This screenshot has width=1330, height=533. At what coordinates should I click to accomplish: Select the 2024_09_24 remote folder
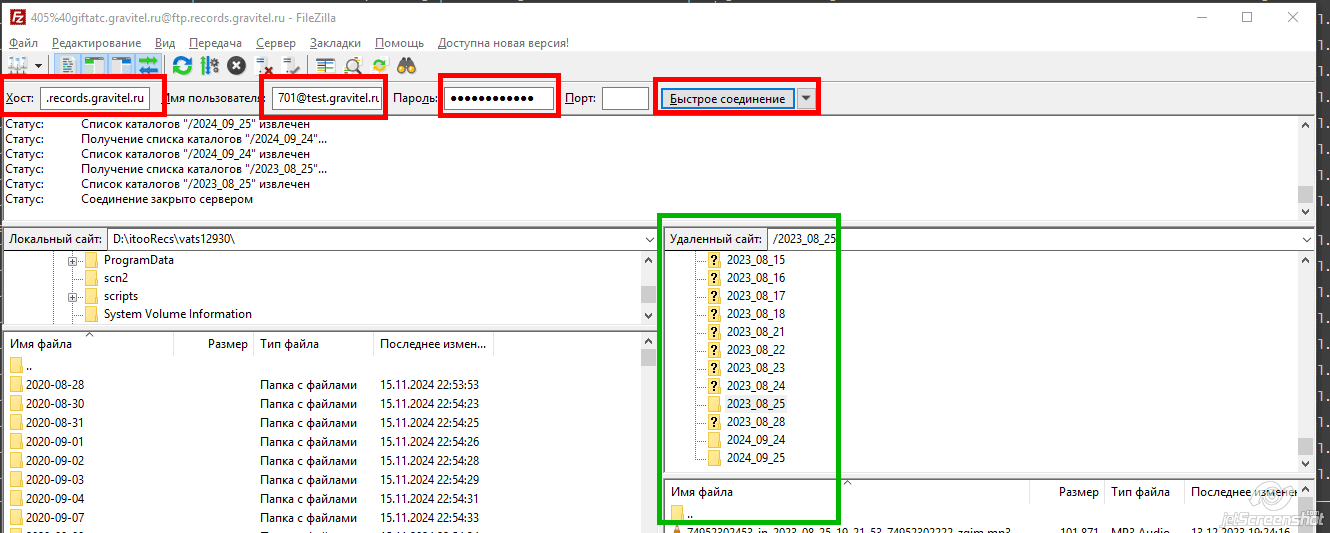755,440
